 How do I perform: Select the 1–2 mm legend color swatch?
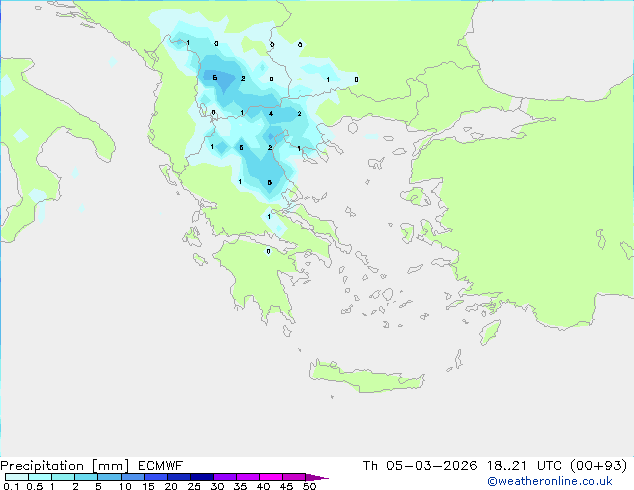(x=63, y=477)
